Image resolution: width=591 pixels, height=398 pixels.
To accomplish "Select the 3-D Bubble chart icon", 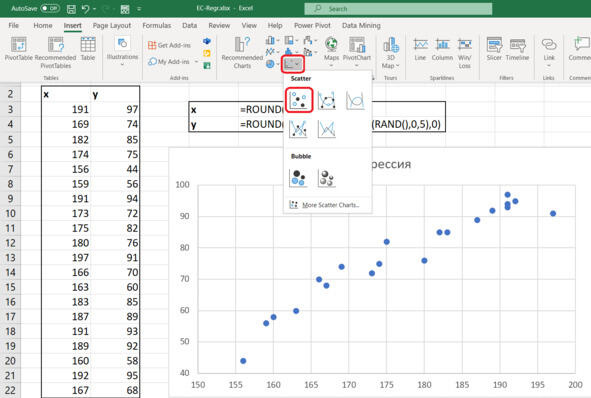I will [x=326, y=178].
